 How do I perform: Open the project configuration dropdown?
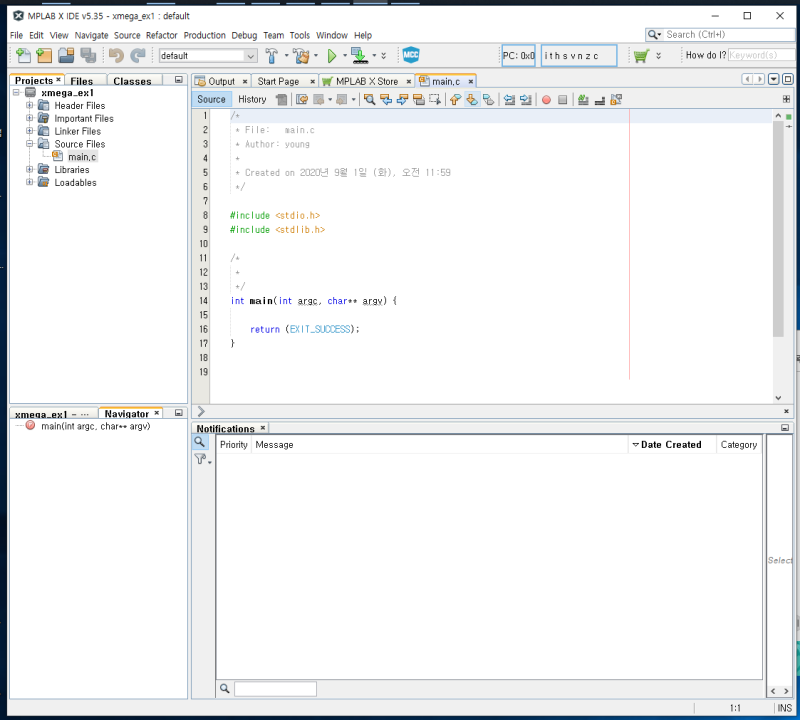[249, 56]
